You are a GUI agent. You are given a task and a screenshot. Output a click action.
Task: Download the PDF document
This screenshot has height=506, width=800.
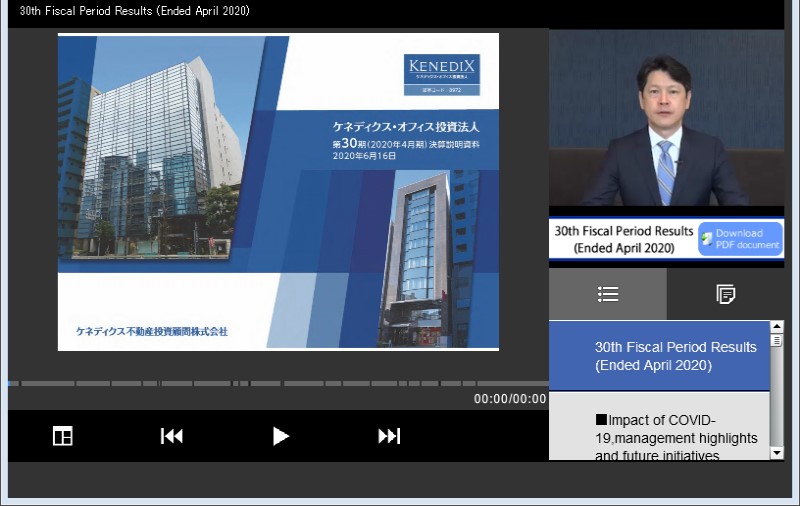coord(740,239)
